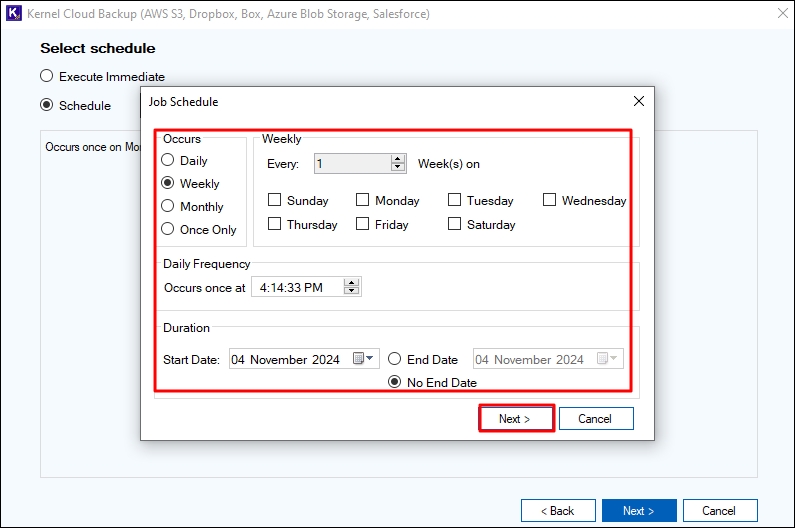Increase the Occurs once at time

[x=351, y=283]
